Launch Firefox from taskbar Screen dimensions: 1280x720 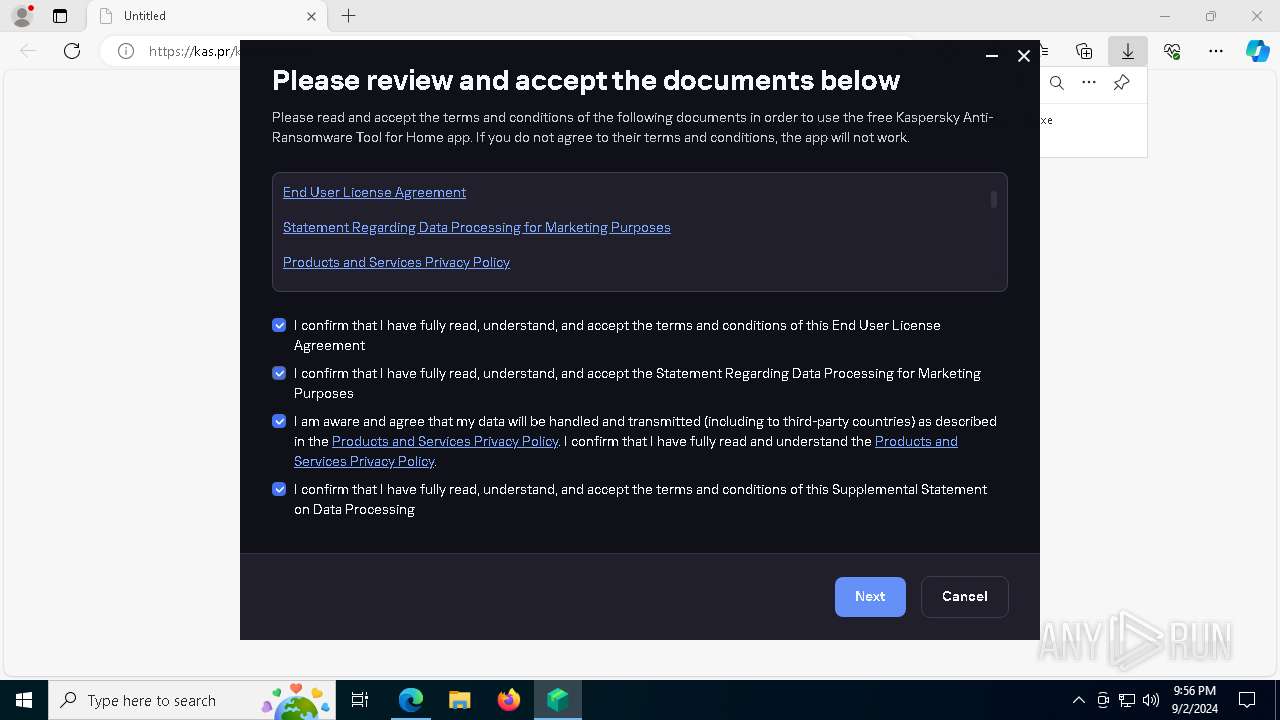(x=508, y=700)
